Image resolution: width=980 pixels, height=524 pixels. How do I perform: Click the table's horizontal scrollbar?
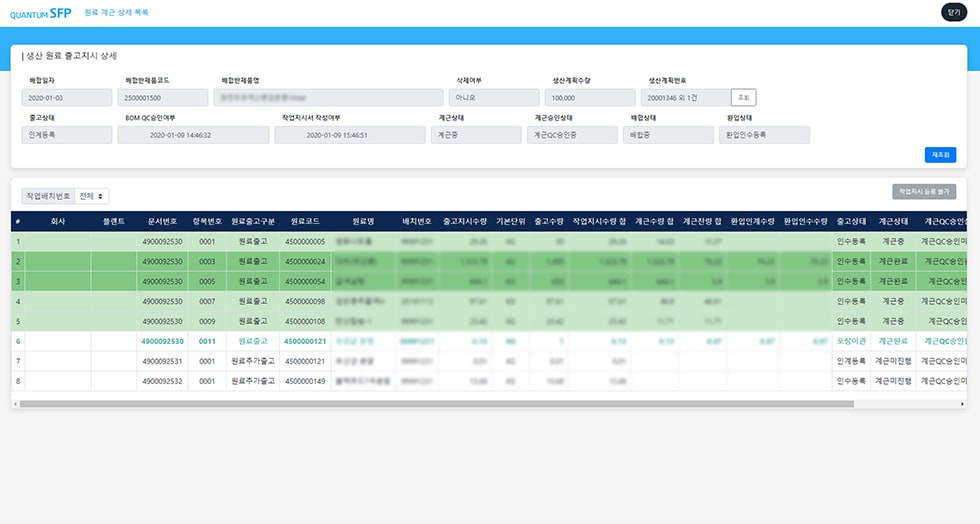(x=436, y=404)
